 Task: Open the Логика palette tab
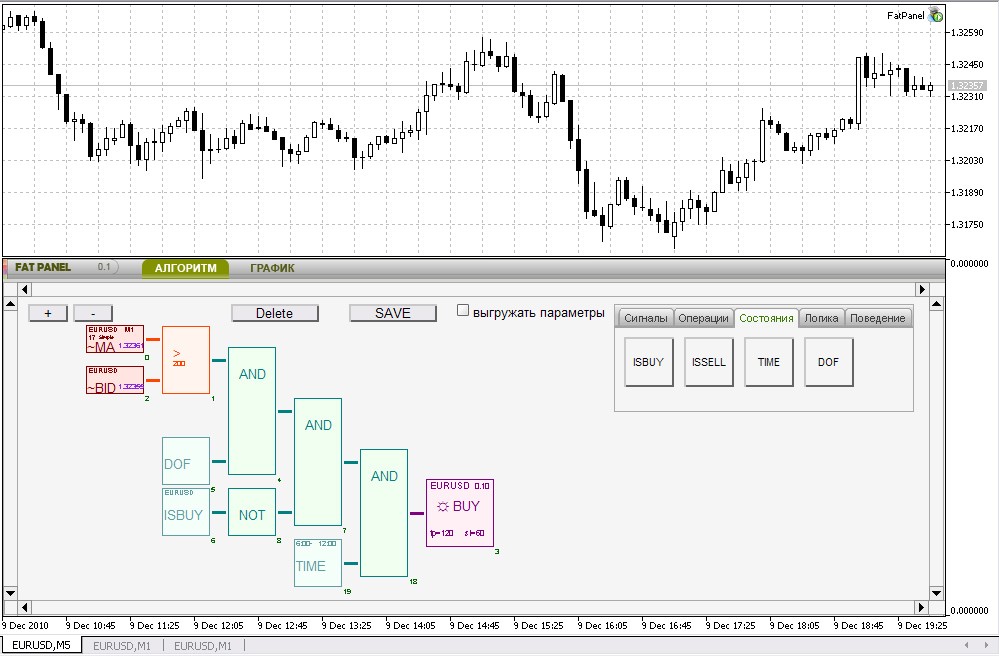pyautogui.click(x=823, y=316)
